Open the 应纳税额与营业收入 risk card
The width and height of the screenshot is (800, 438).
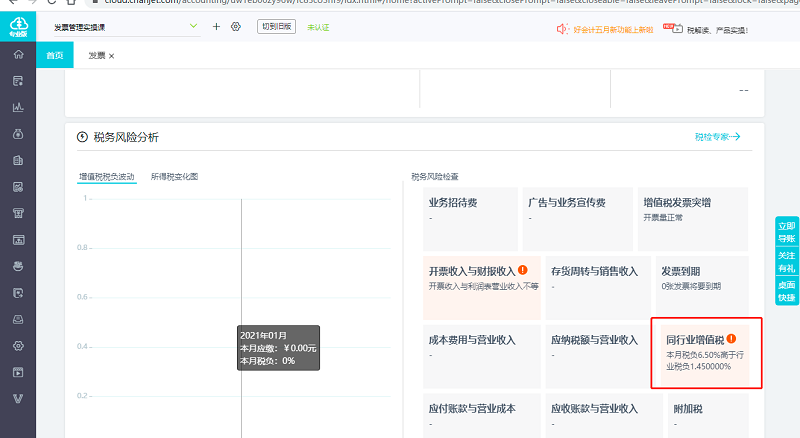[x=598, y=356]
